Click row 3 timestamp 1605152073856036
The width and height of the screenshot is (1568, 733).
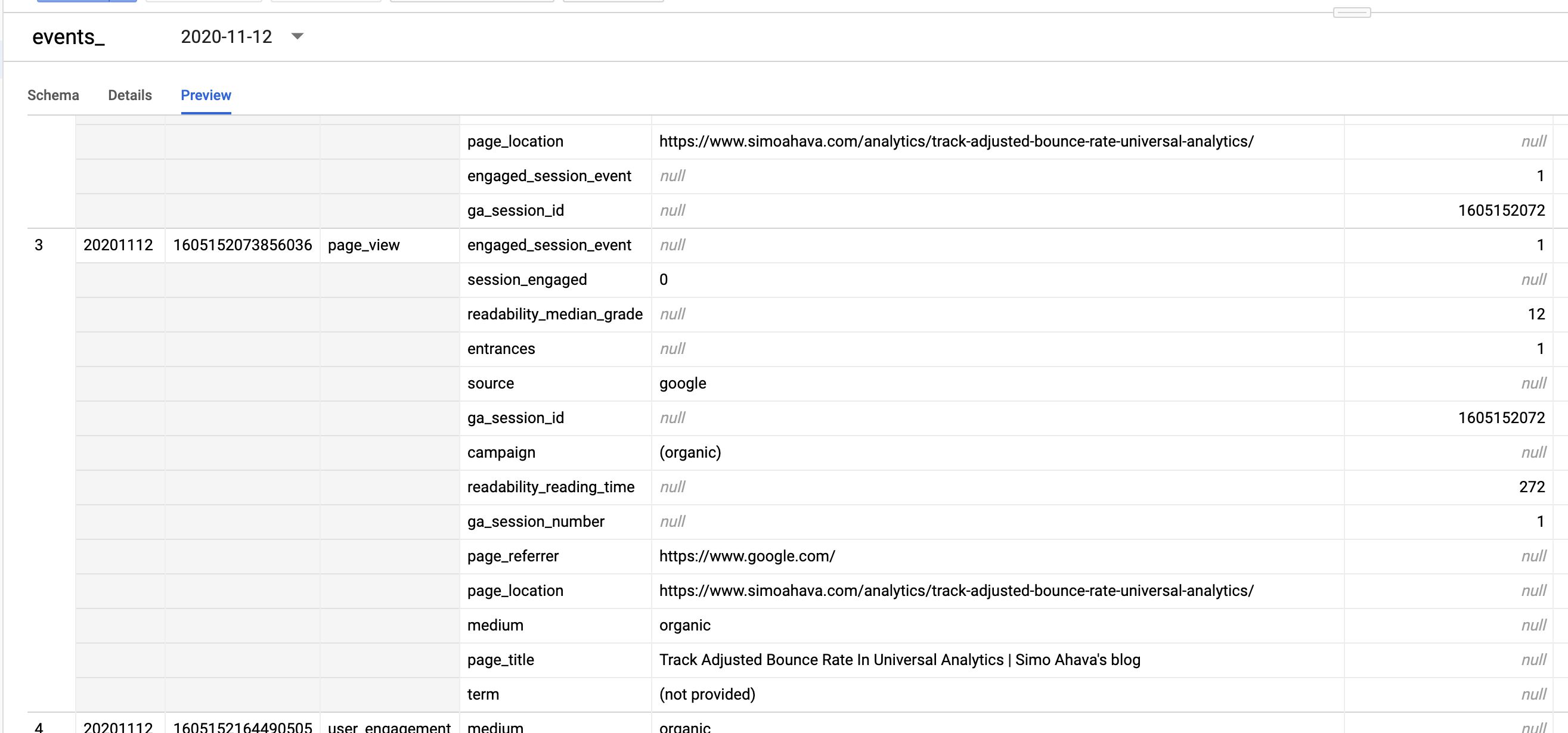point(242,245)
